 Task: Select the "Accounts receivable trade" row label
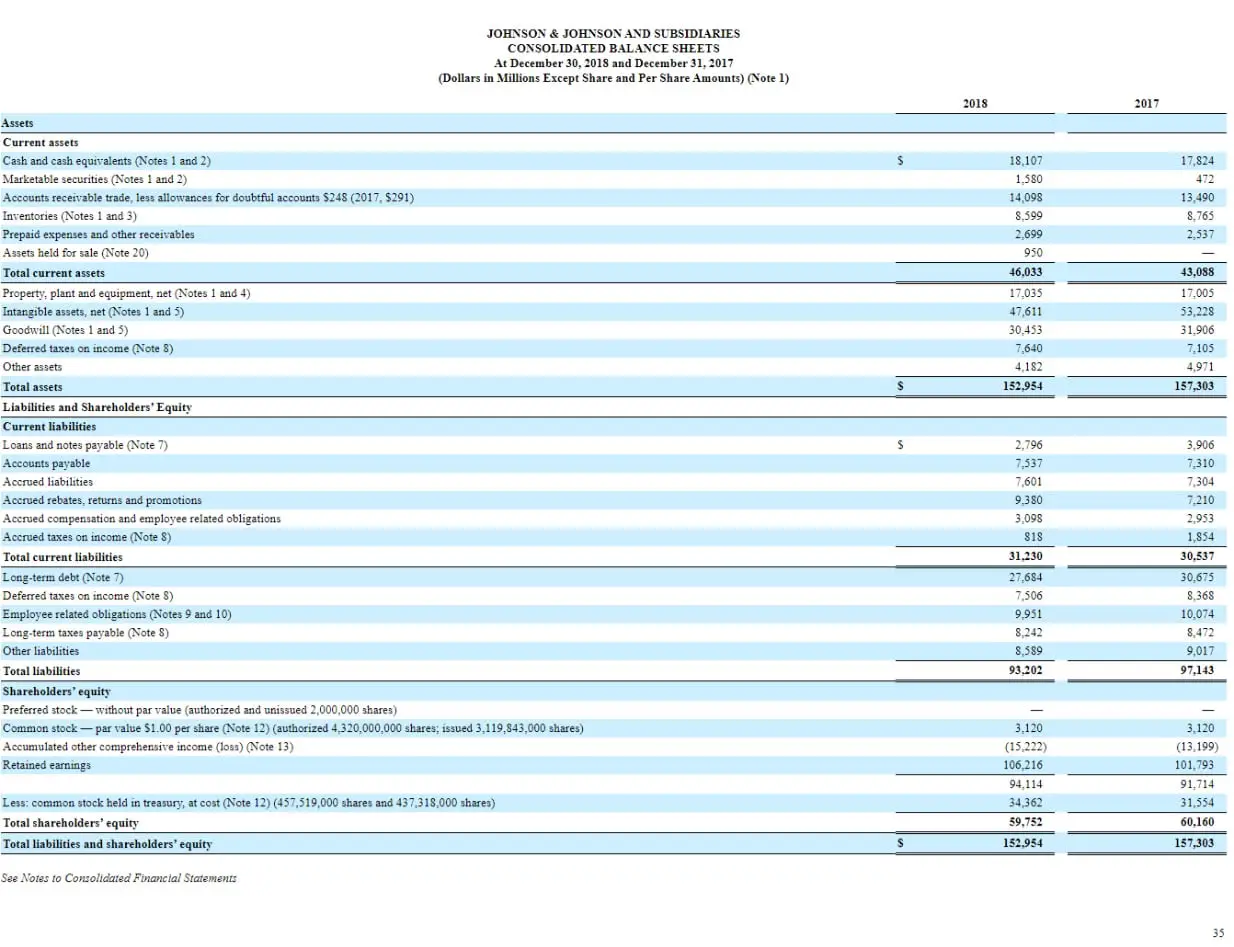tap(209, 197)
